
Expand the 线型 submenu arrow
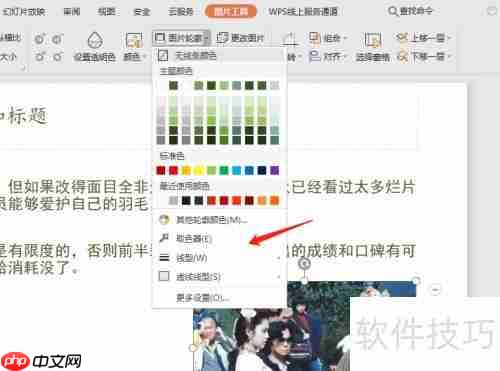[279, 258]
